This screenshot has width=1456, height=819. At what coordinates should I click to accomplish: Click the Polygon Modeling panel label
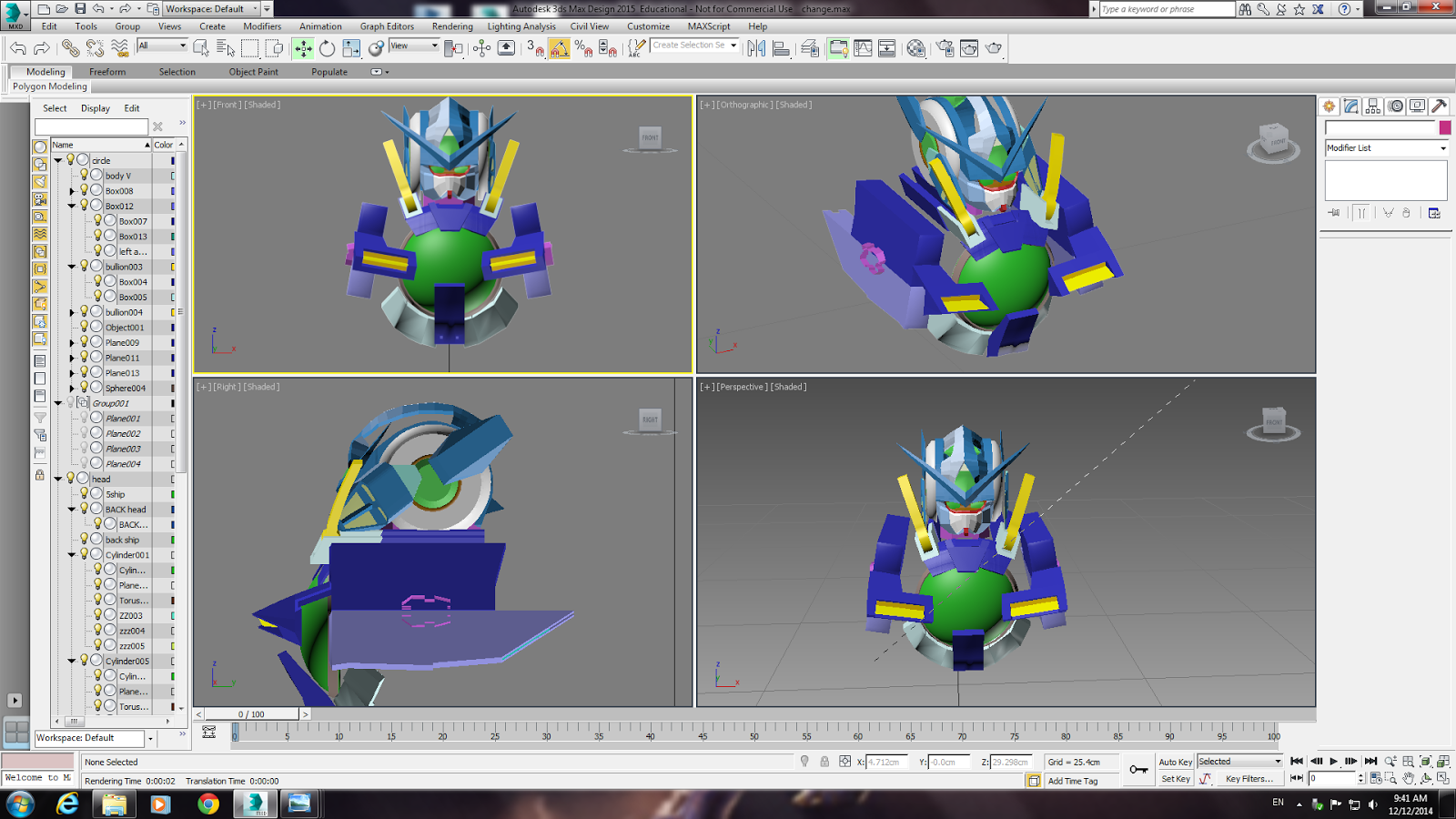pyautogui.click(x=50, y=86)
